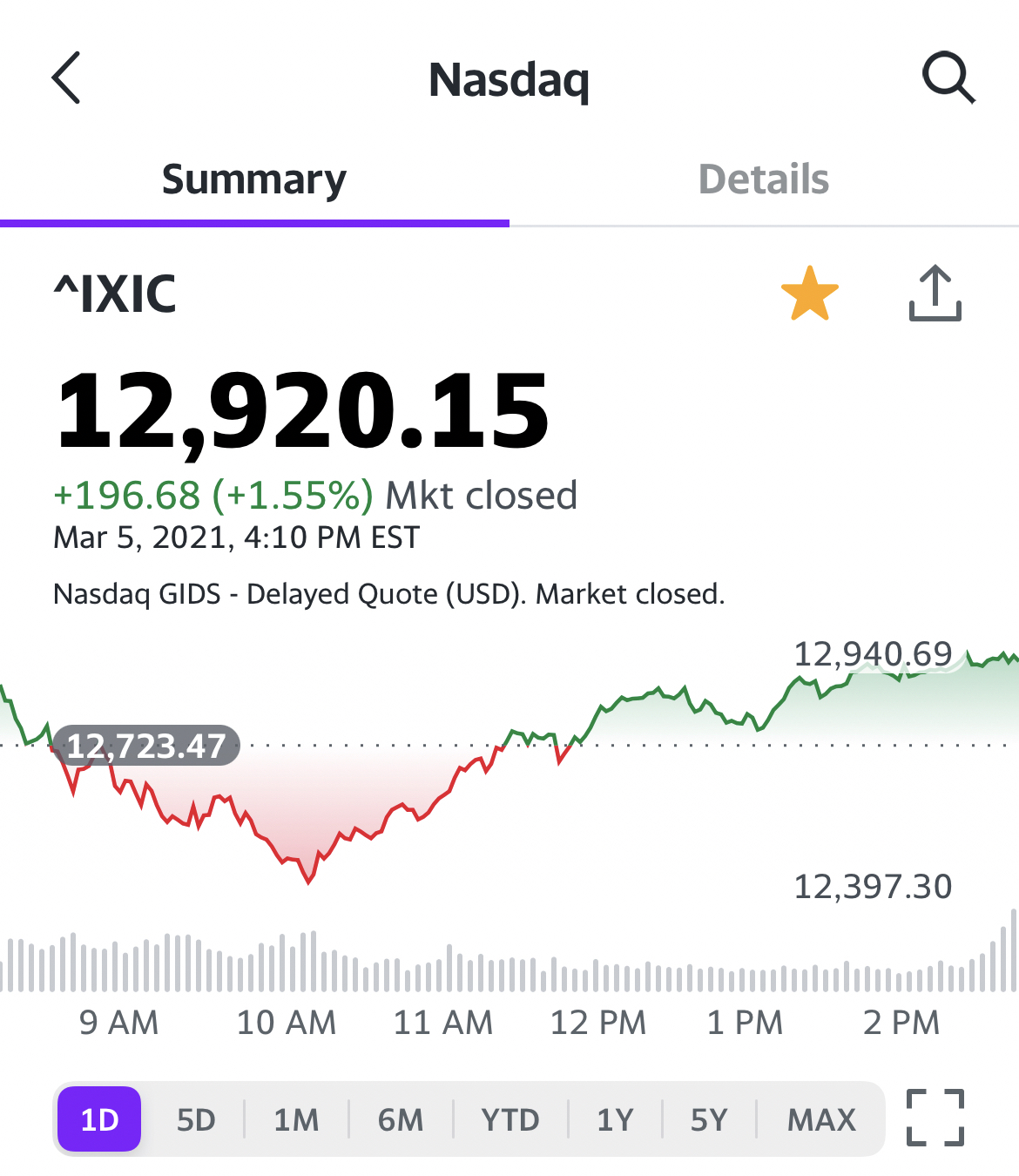Toggle the gold favorite star
Viewport: 1019px width, 1176px height.
pos(810,294)
